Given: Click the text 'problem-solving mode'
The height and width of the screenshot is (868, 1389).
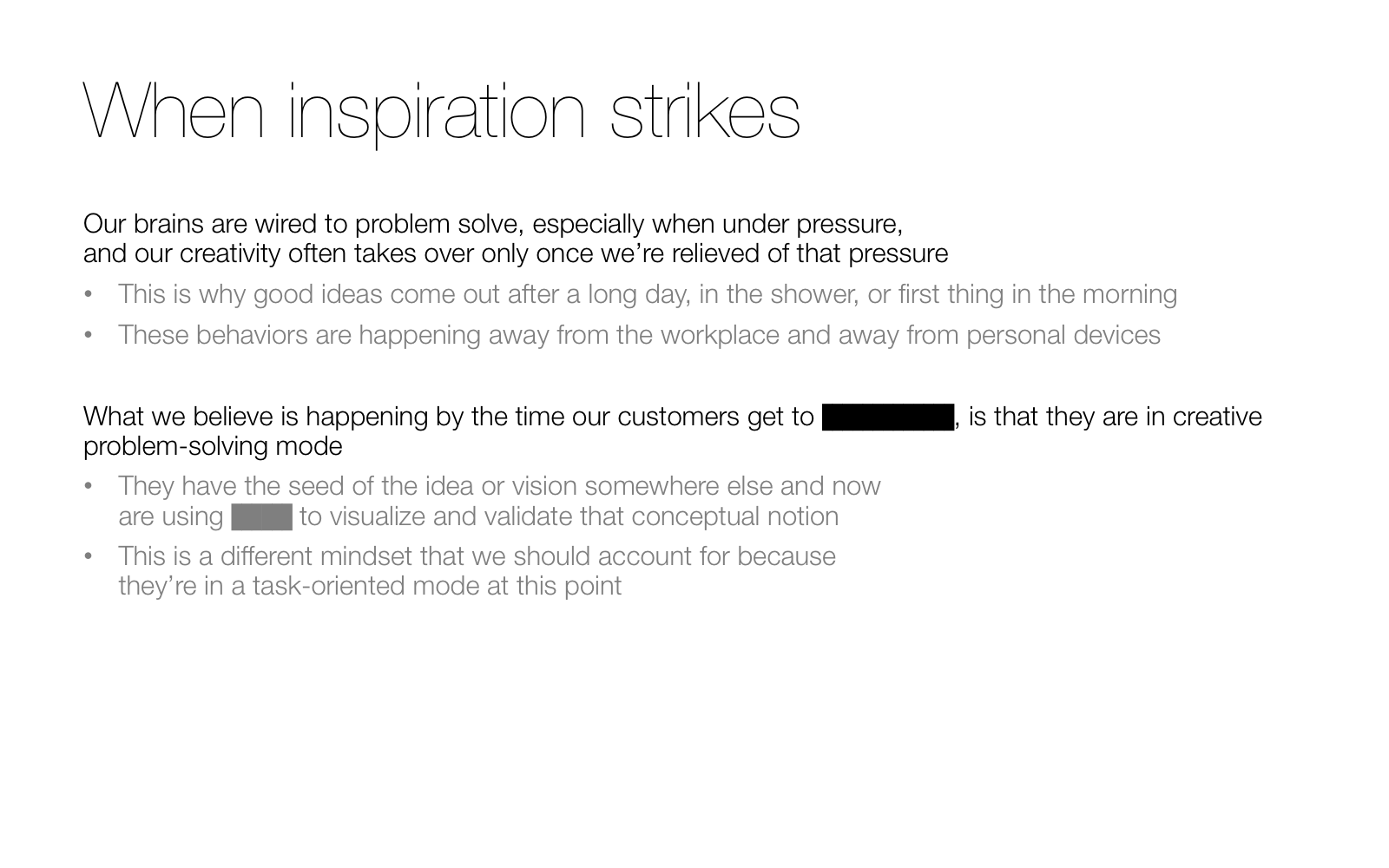Looking at the screenshot, I should click(213, 446).
